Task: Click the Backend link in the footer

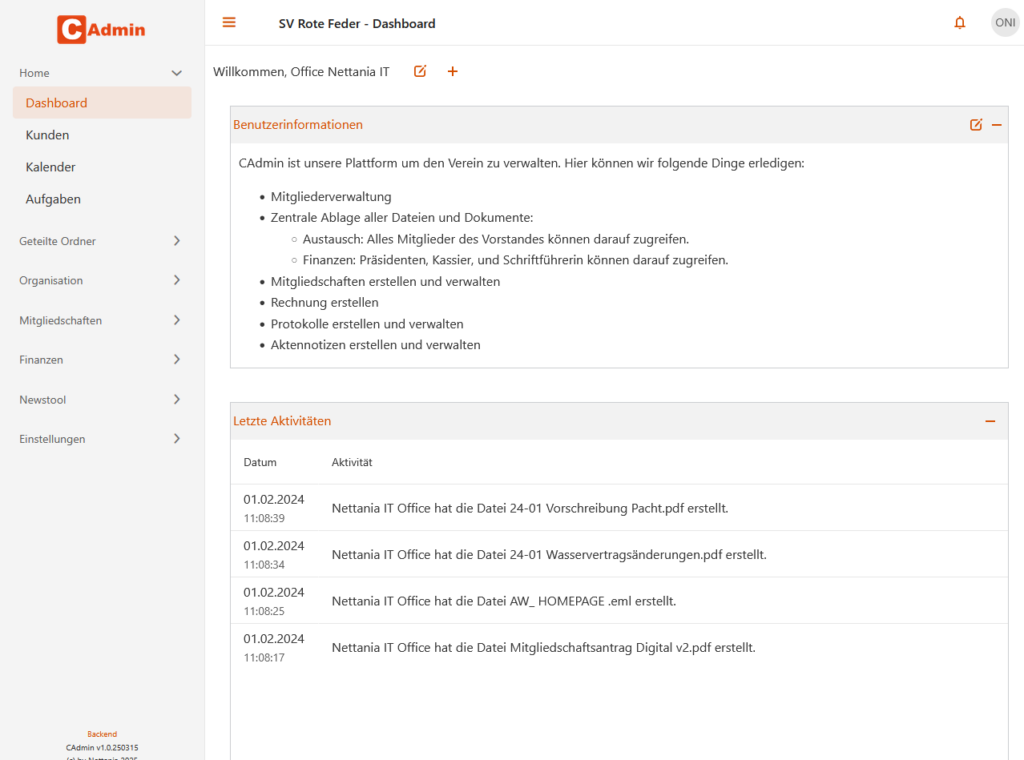Action: 102,734
